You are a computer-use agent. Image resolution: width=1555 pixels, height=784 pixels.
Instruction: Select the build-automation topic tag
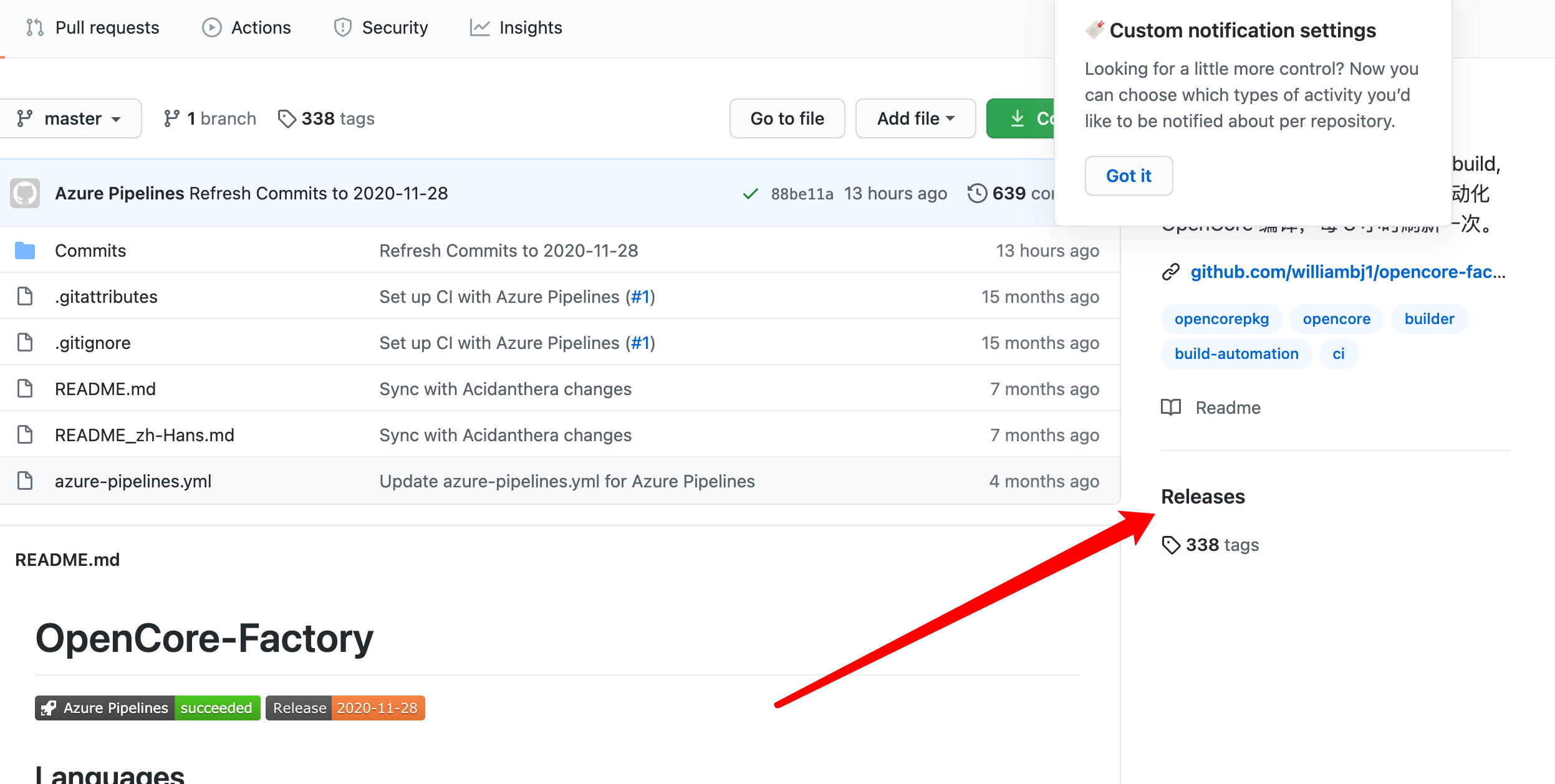(x=1236, y=354)
